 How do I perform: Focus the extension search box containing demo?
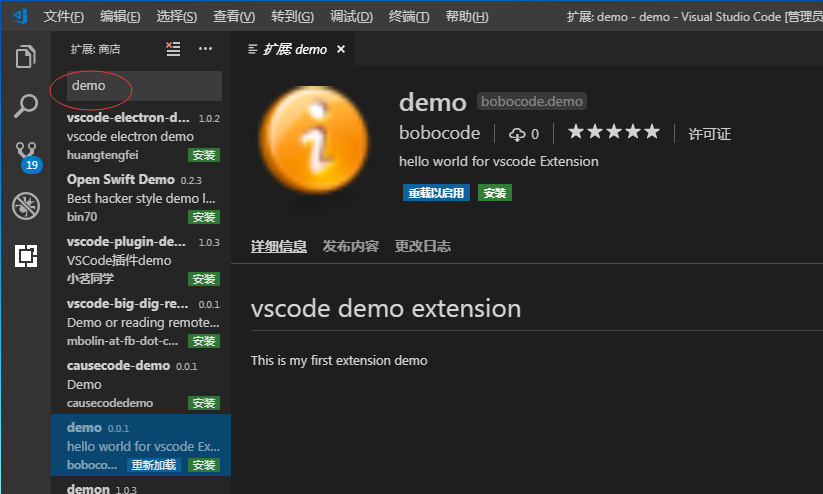[144, 86]
